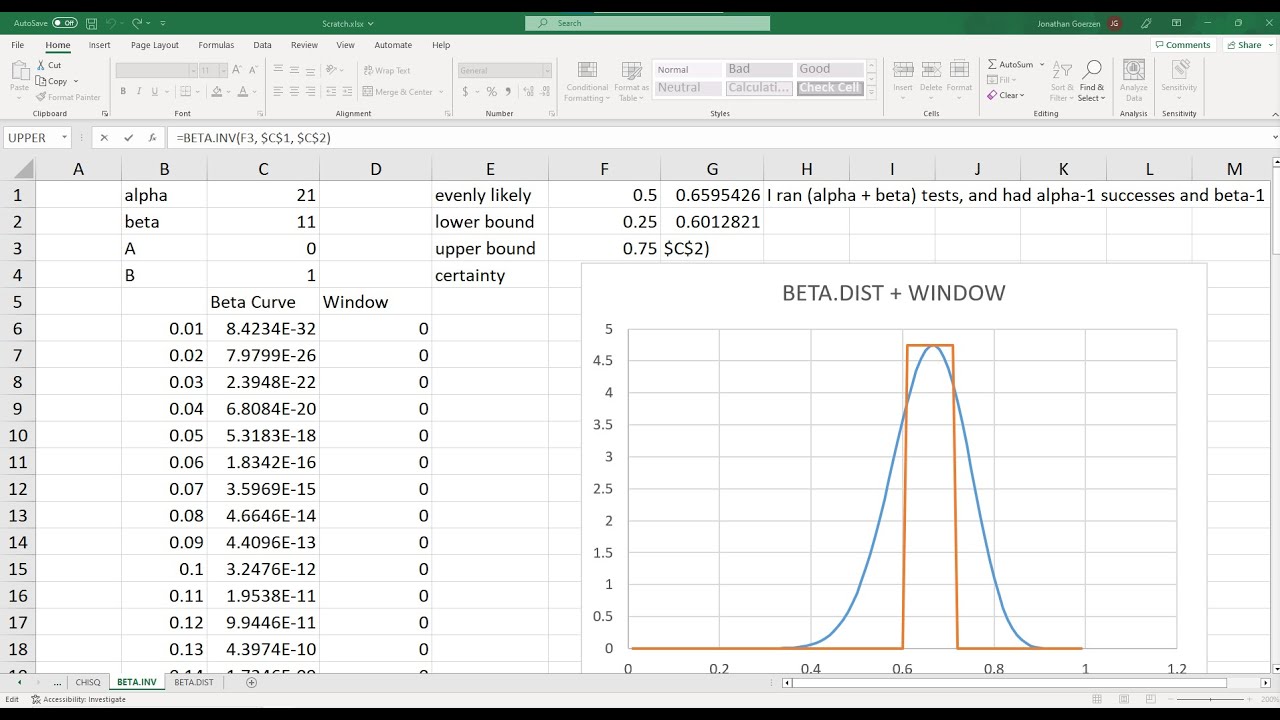This screenshot has width=1280, height=720.
Task: Apply the Check Cell style
Action: click(x=830, y=88)
